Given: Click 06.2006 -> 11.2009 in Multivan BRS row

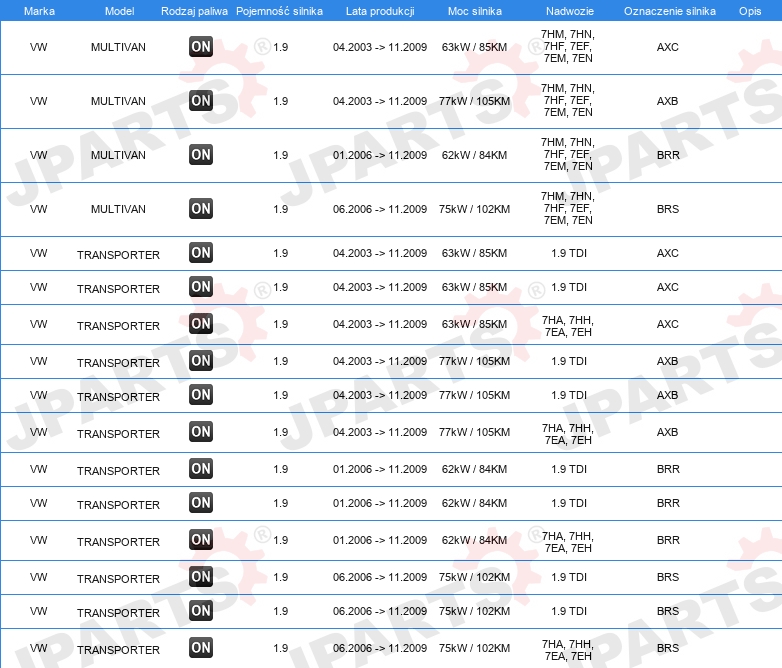Looking at the screenshot, I should click(x=380, y=209).
